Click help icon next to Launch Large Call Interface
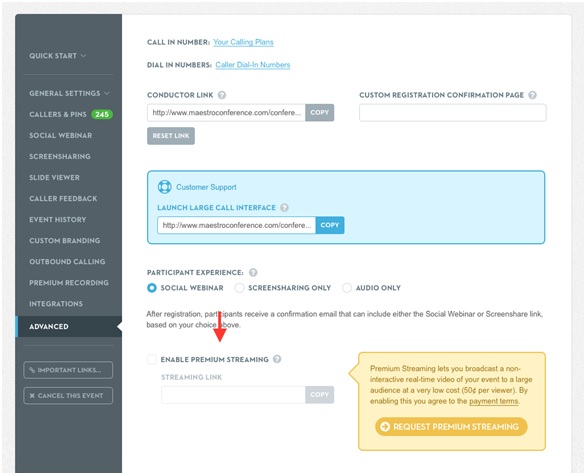The height and width of the screenshot is (475, 586). click(x=284, y=207)
